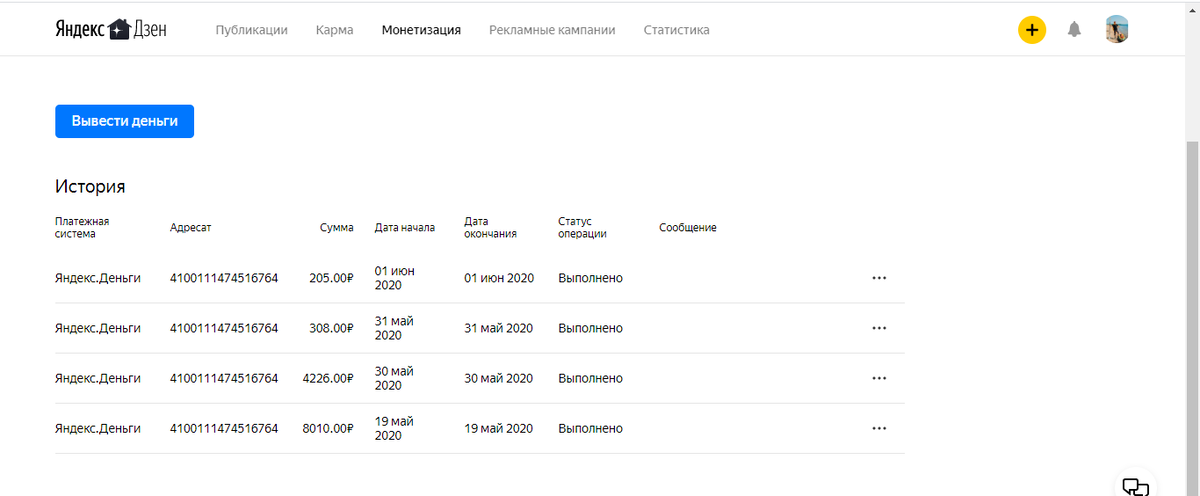The width and height of the screenshot is (1200, 496).
Task: Click end date 31 май 2020
Action: [x=499, y=328]
